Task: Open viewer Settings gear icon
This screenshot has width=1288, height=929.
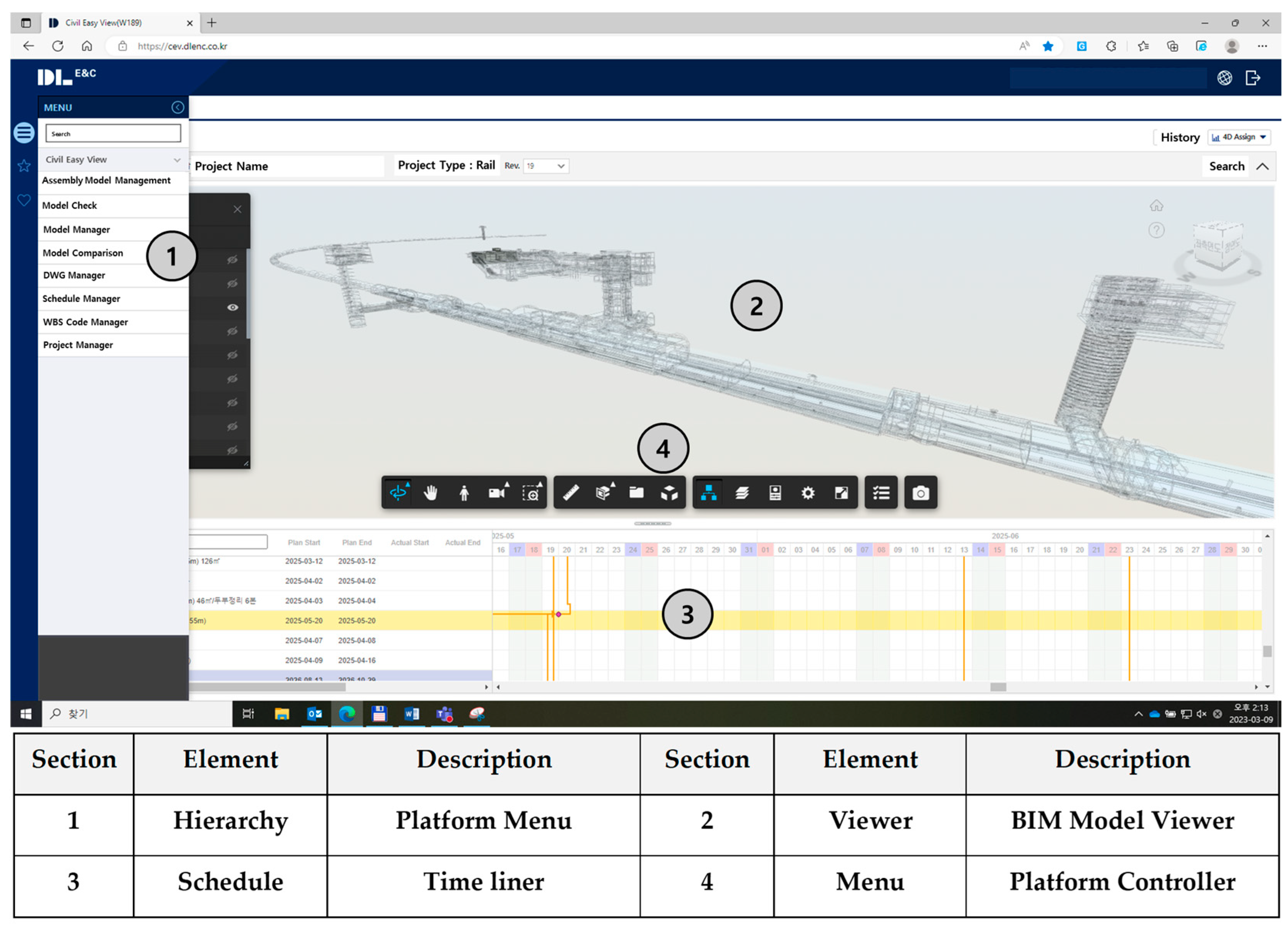Action: (x=808, y=492)
